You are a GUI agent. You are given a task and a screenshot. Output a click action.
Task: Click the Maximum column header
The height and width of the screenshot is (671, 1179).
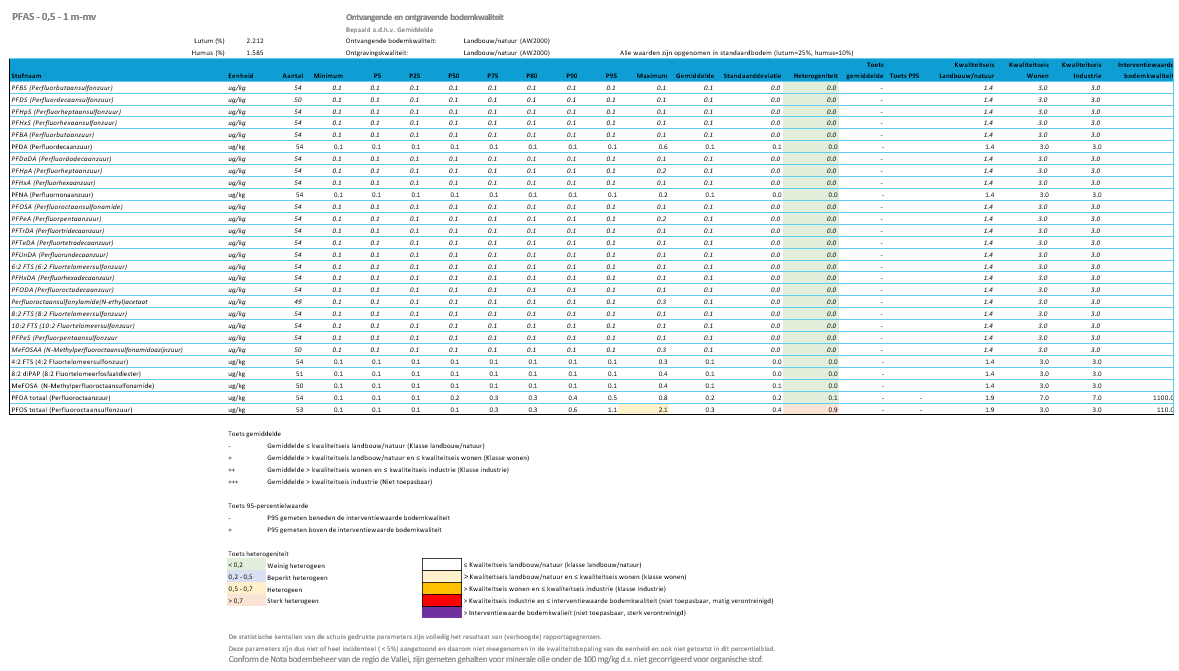(651, 75)
